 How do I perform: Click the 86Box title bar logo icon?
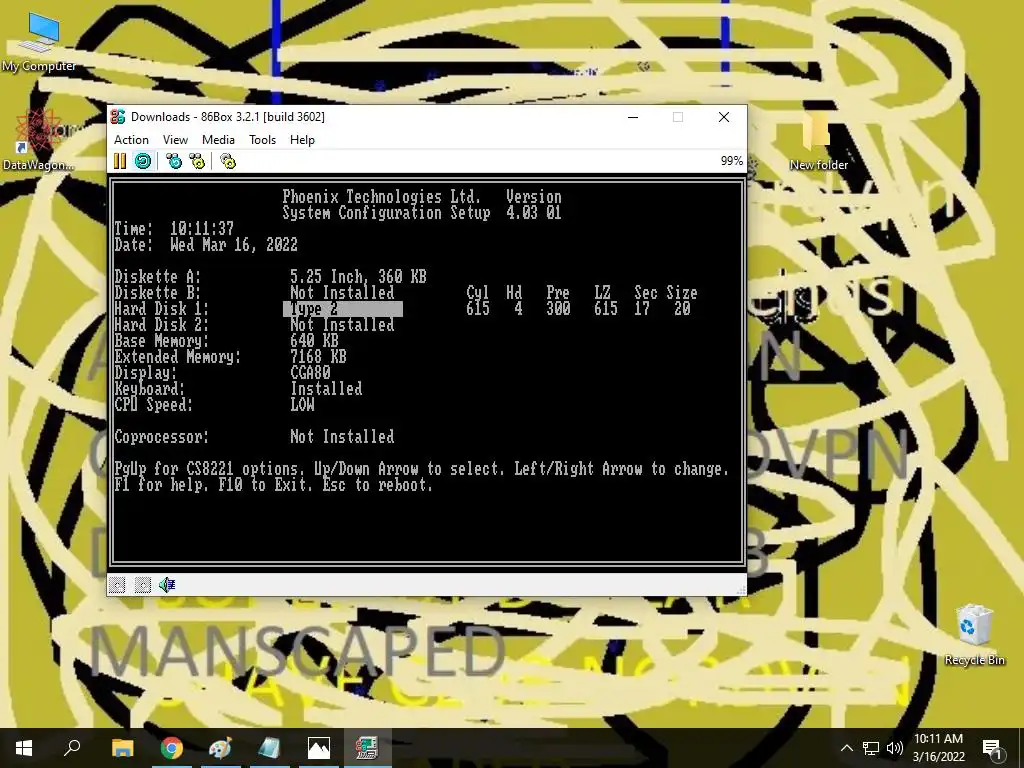tap(118, 117)
